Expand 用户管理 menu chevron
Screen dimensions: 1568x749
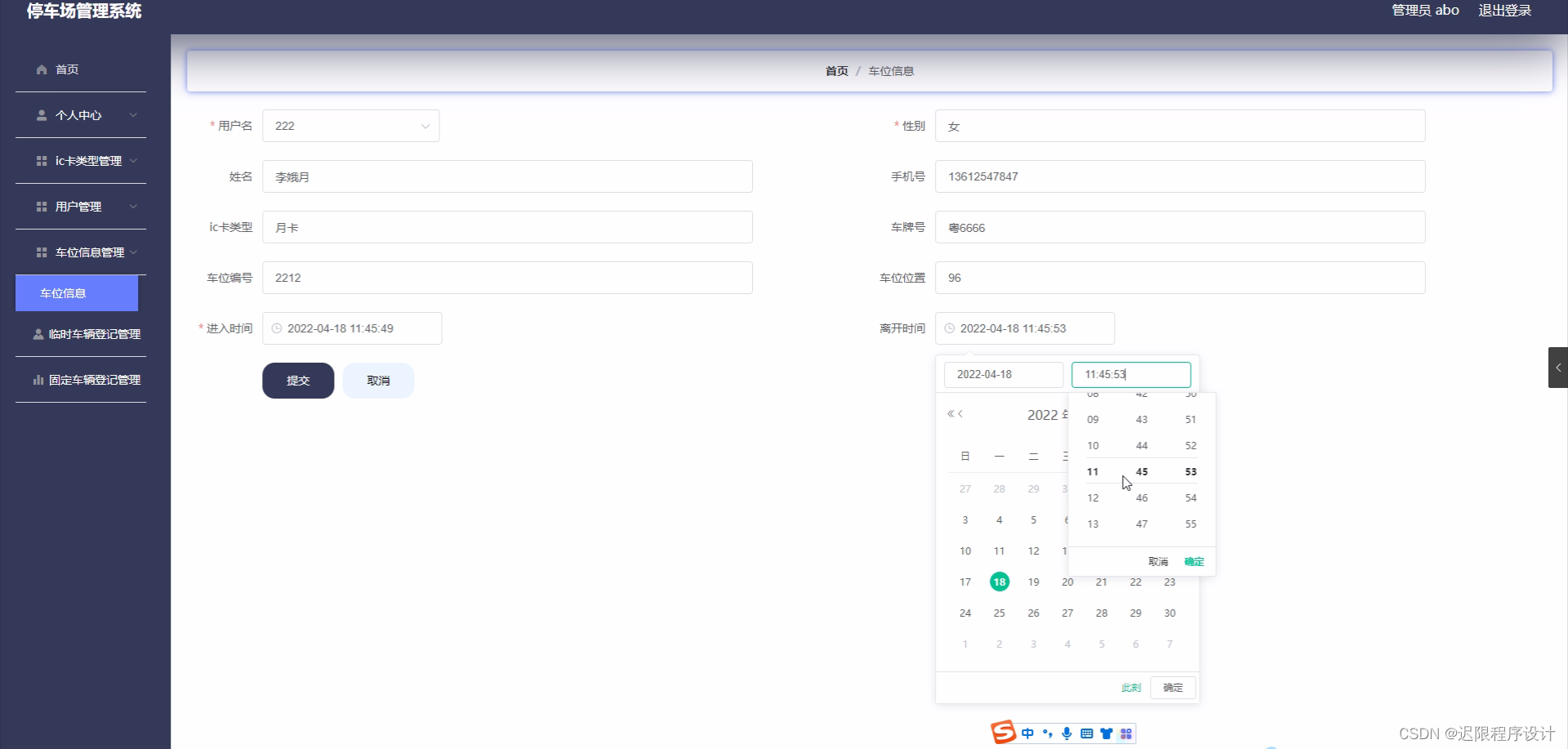[133, 207]
